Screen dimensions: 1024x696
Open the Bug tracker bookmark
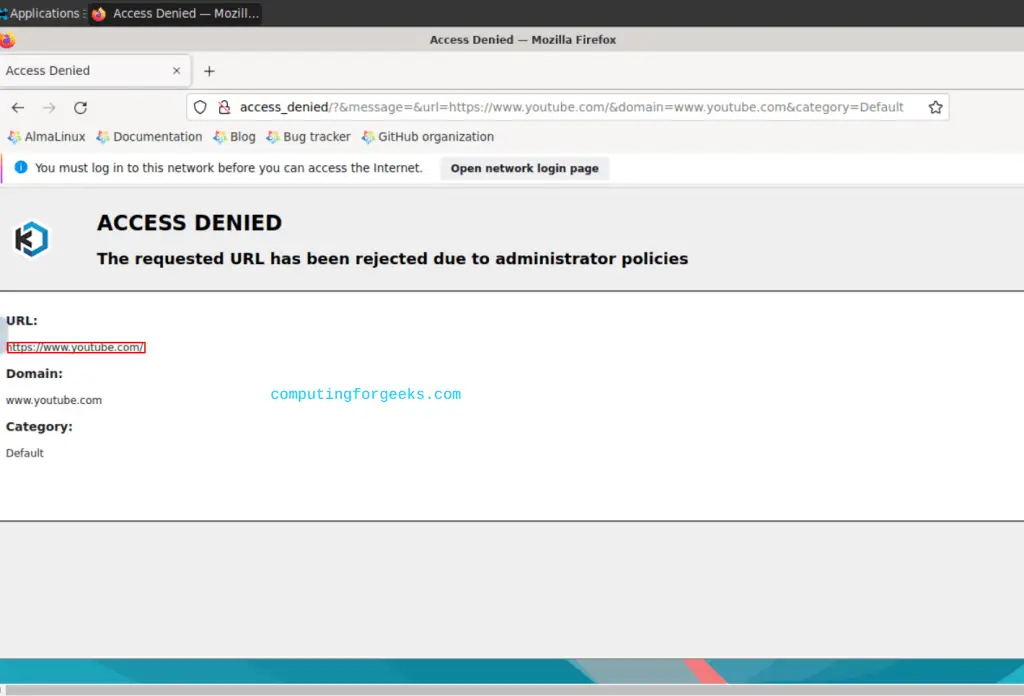tap(309, 137)
